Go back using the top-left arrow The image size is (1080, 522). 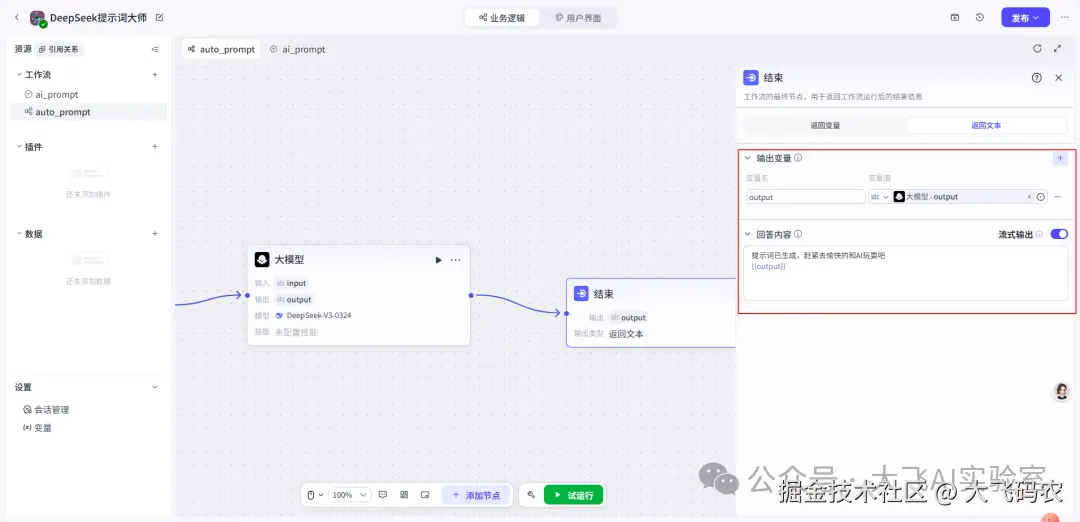click(17, 17)
